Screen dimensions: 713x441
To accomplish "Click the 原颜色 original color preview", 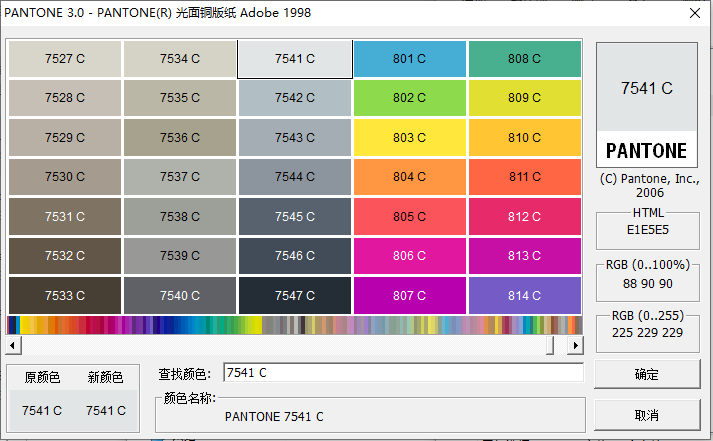I will (x=42, y=410).
